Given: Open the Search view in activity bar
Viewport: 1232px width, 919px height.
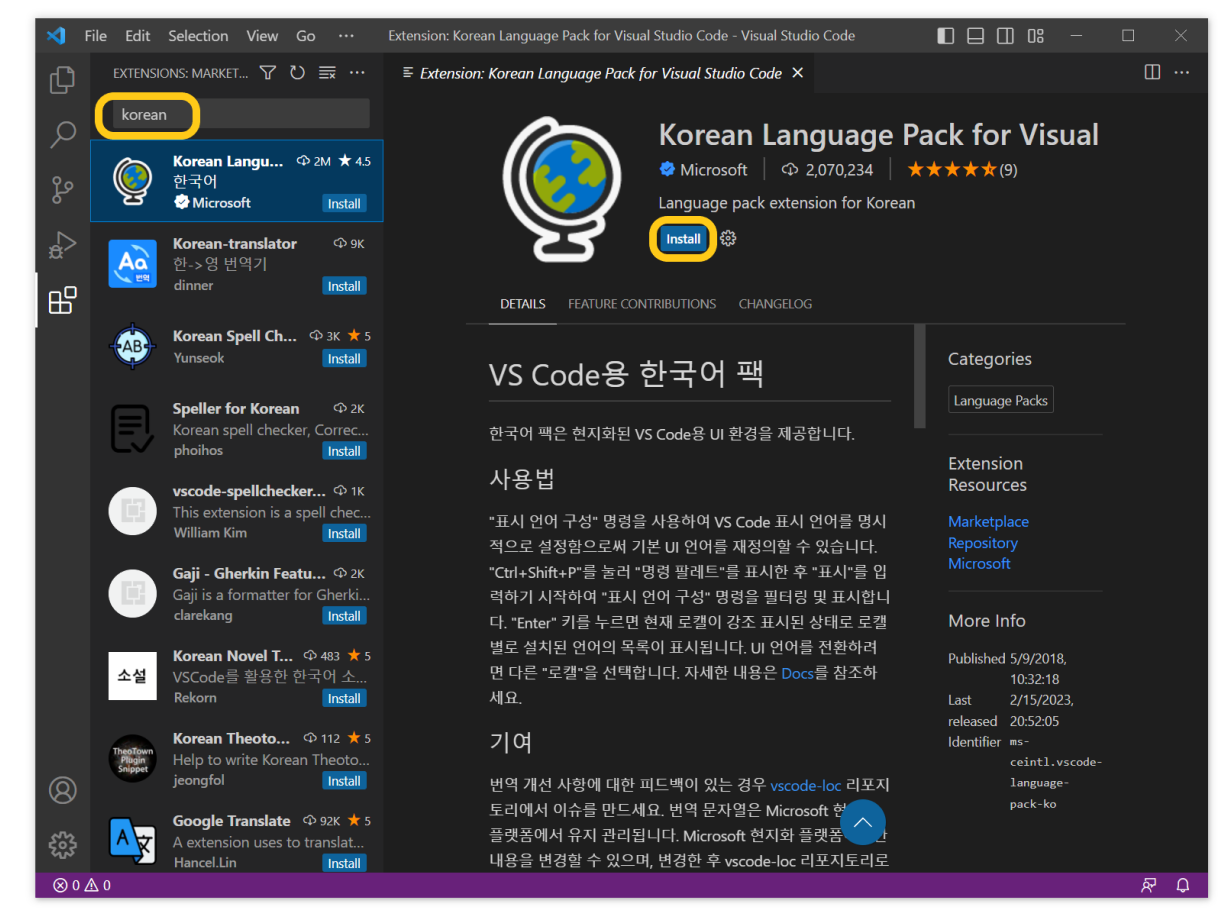Looking at the screenshot, I should tap(62, 134).
